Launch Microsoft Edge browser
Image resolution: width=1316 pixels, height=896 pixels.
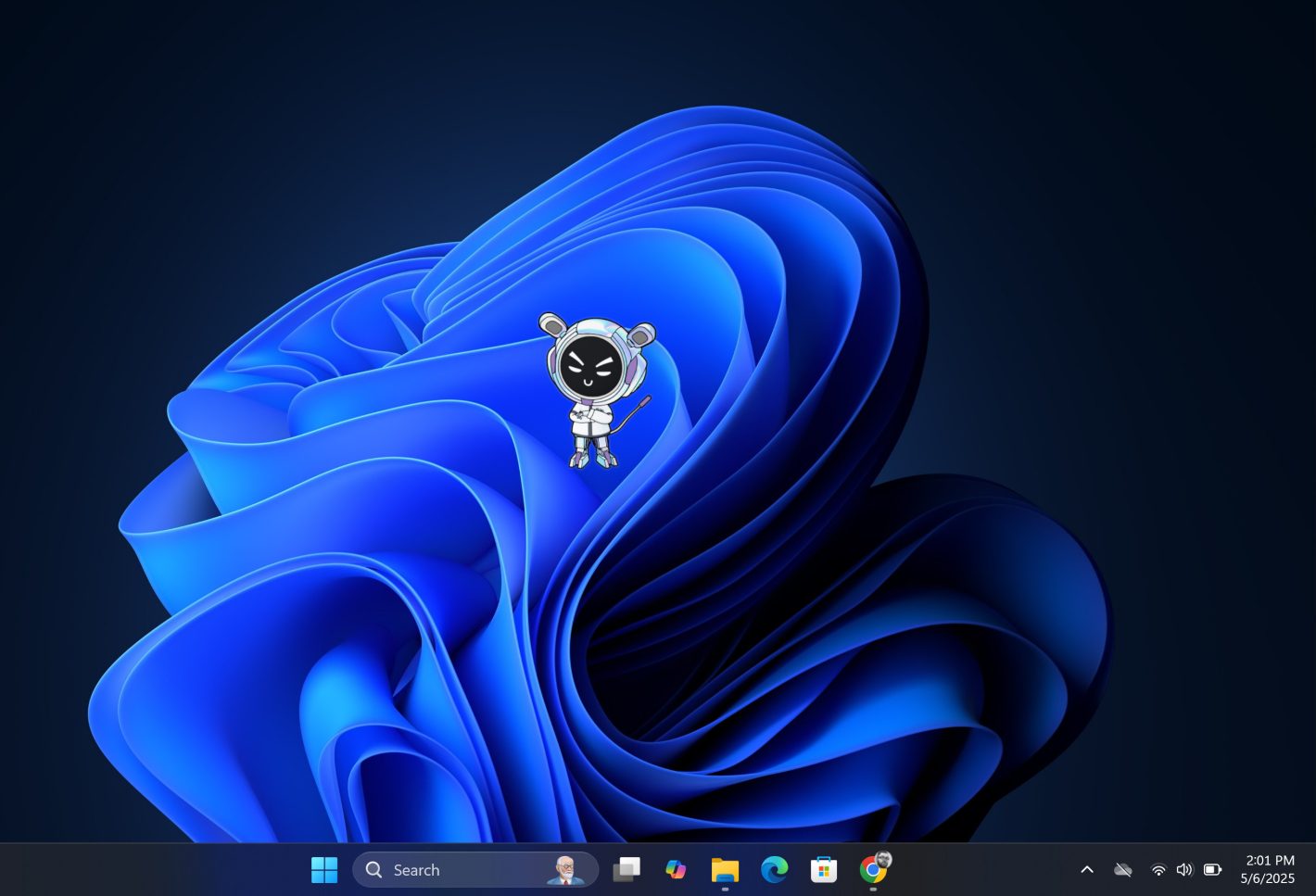tap(774, 870)
